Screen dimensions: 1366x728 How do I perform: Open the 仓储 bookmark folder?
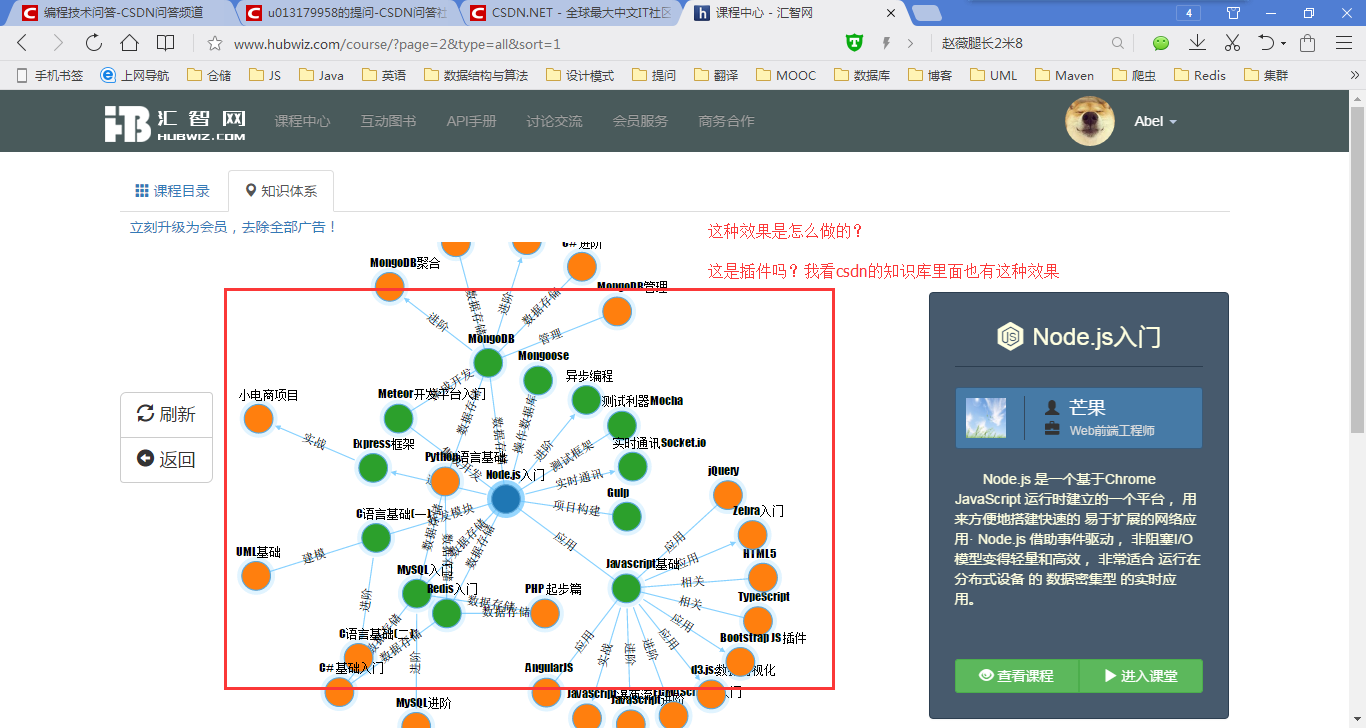coord(209,75)
